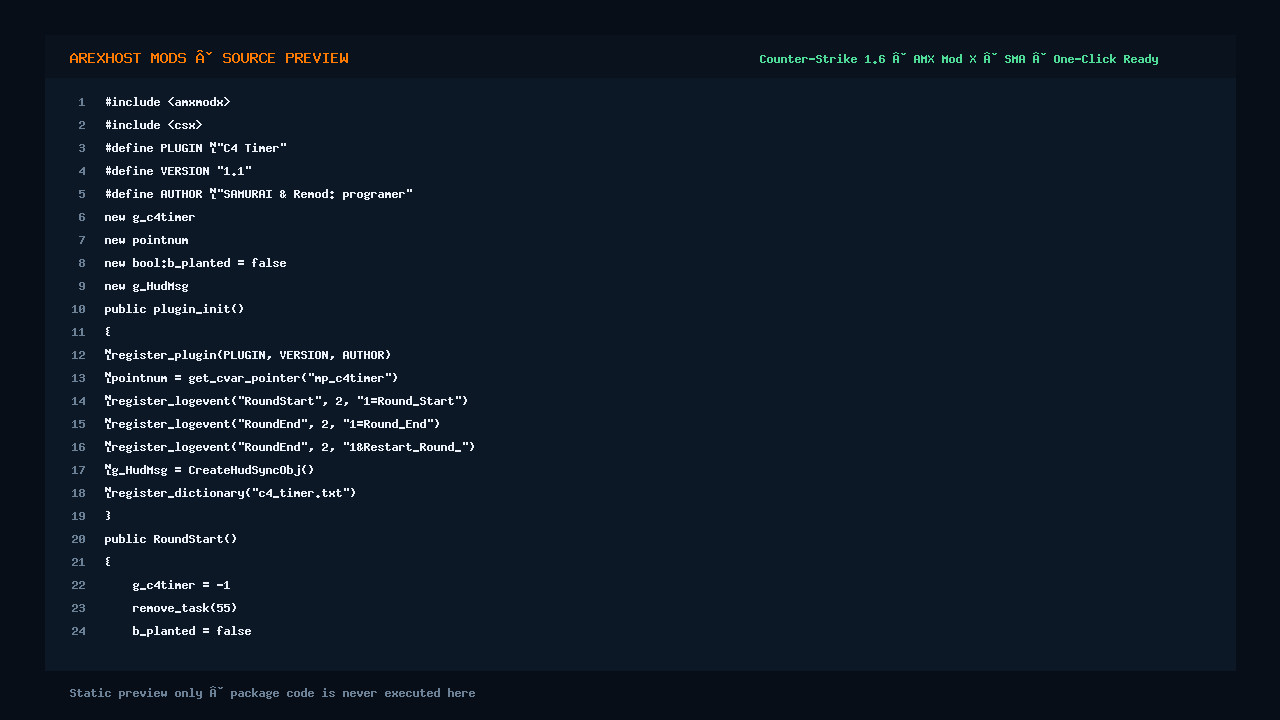Click the #define VERSION "1.1" line
The image size is (1280, 720).
tap(178, 171)
